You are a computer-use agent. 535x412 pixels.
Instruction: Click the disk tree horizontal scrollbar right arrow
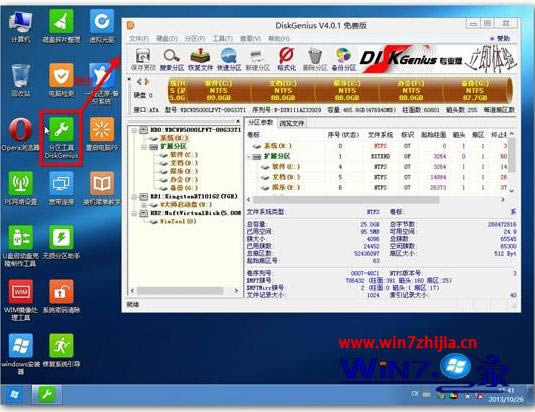click(236, 291)
